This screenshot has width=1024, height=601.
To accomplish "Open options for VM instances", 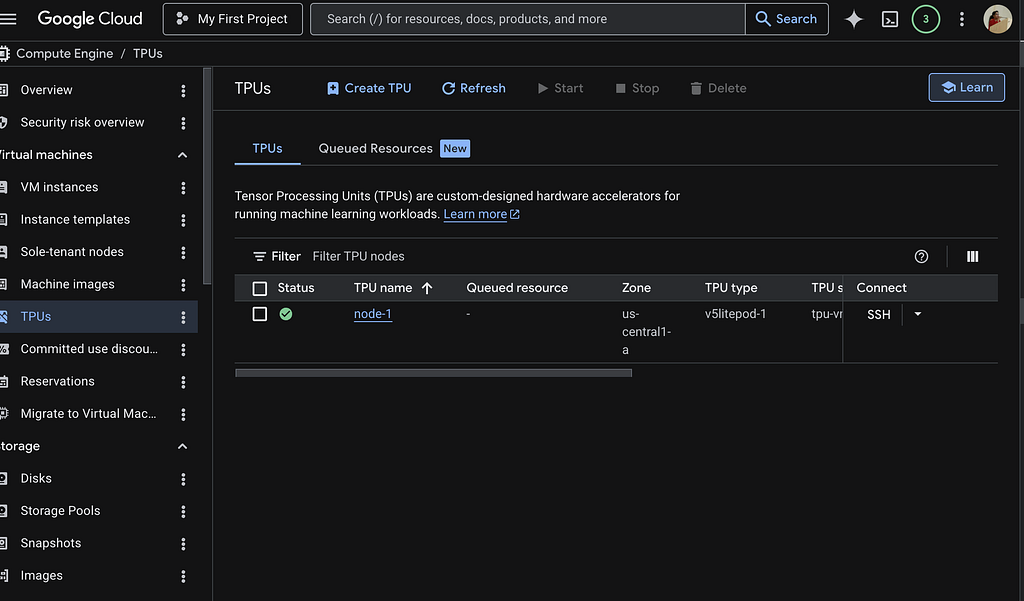I will pos(183,187).
